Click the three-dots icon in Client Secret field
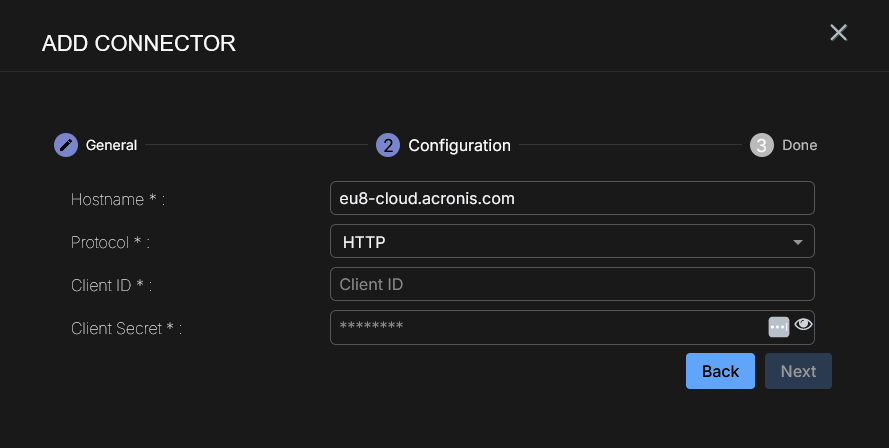The width and height of the screenshot is (889, 448). [x=779, y=327]
